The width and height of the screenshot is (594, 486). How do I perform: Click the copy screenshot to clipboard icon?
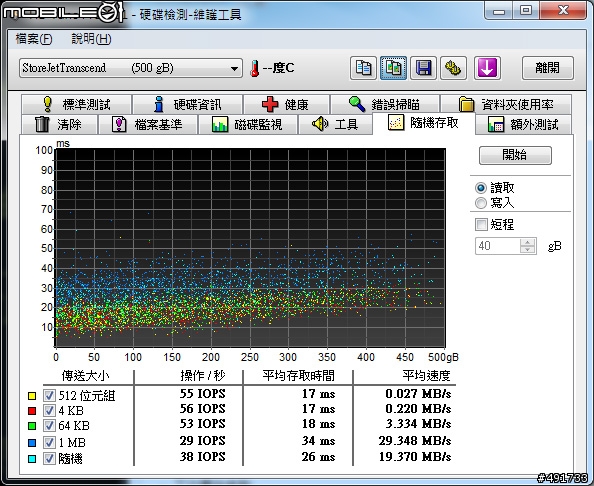click(393, 68)
